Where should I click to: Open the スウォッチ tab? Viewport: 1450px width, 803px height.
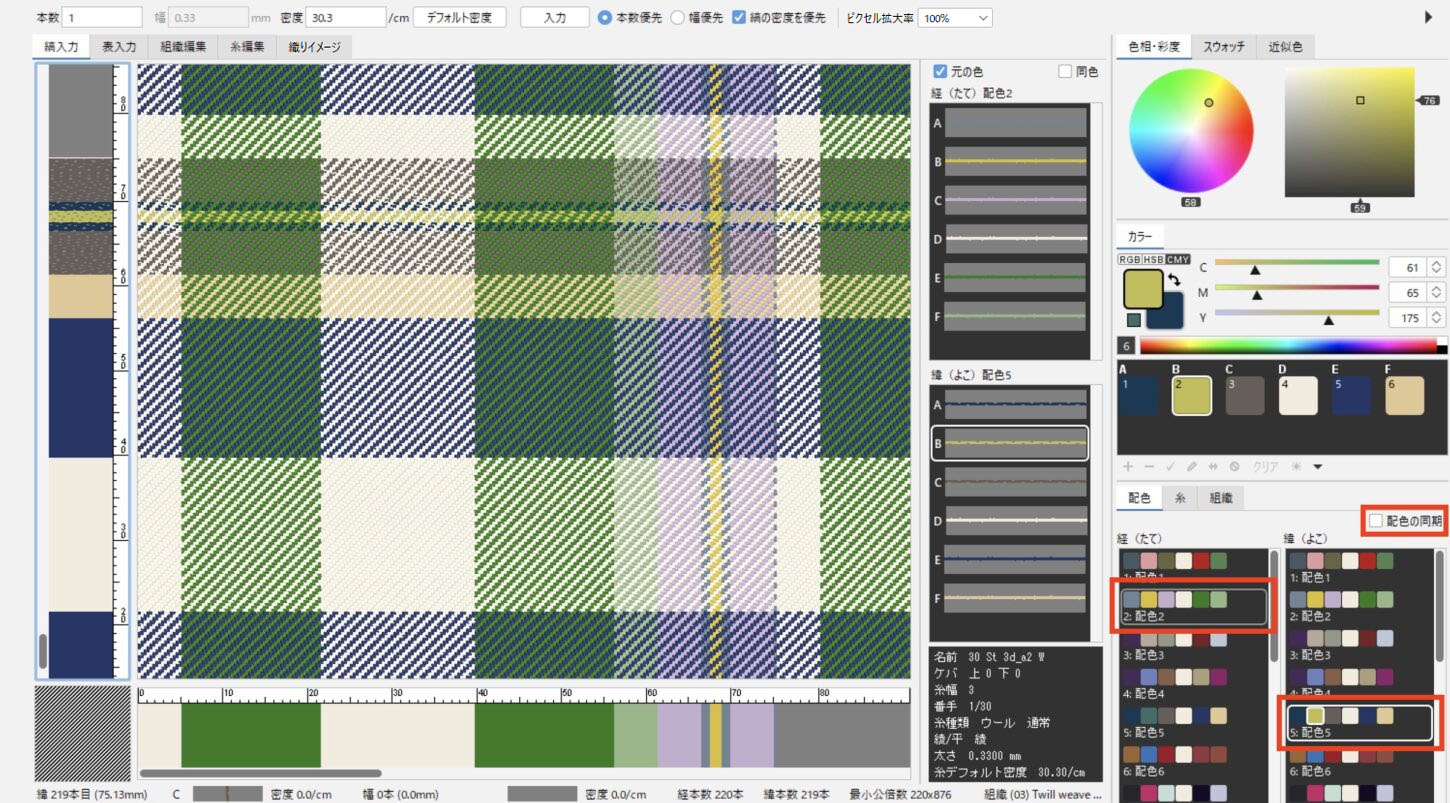pos(1223,46)
